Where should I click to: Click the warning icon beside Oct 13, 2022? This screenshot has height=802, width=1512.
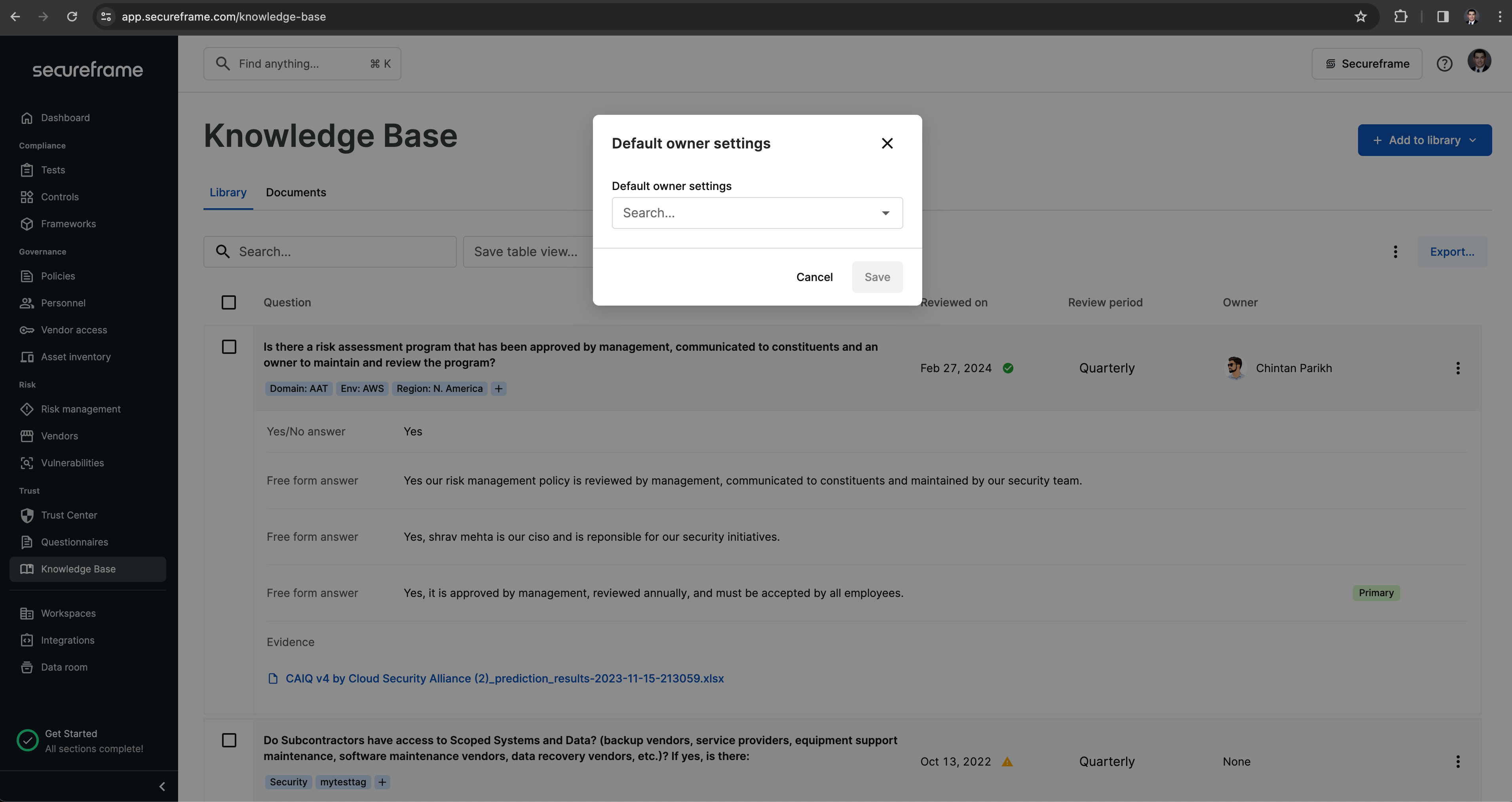click(x=1007, y=762)
